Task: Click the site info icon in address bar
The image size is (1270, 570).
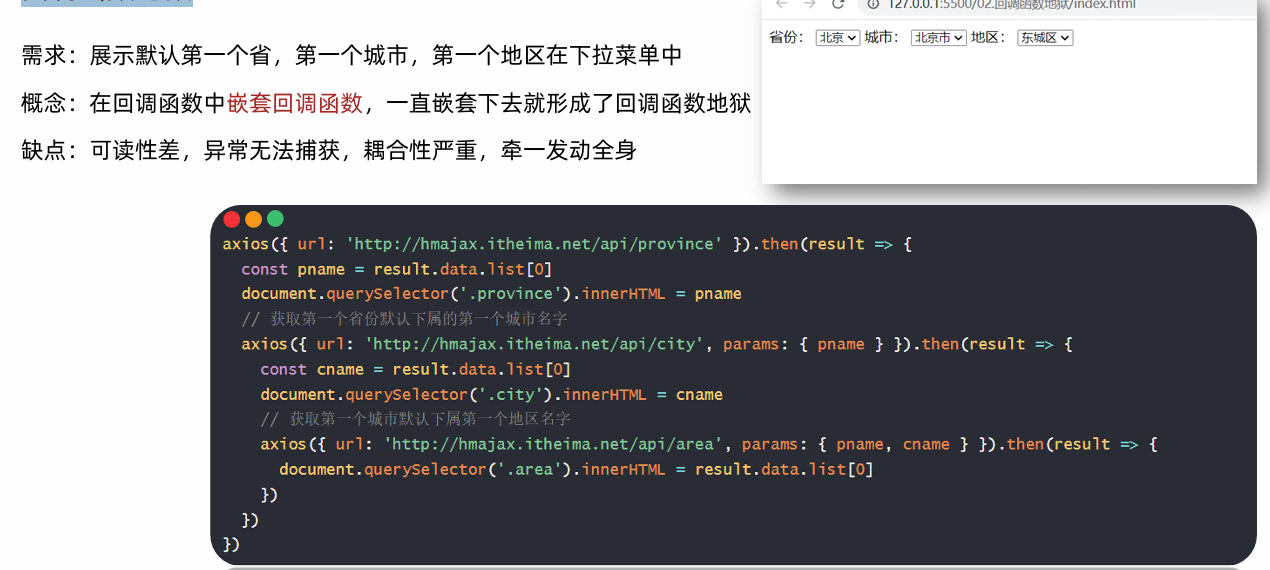Action: (x=874, y=4)
